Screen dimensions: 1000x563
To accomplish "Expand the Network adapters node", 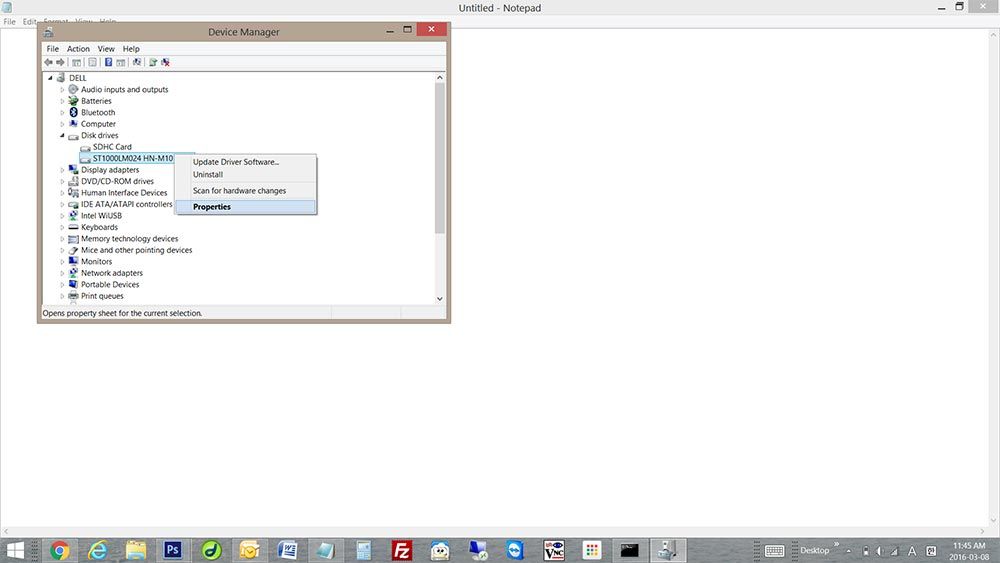I will pos(62,274).
